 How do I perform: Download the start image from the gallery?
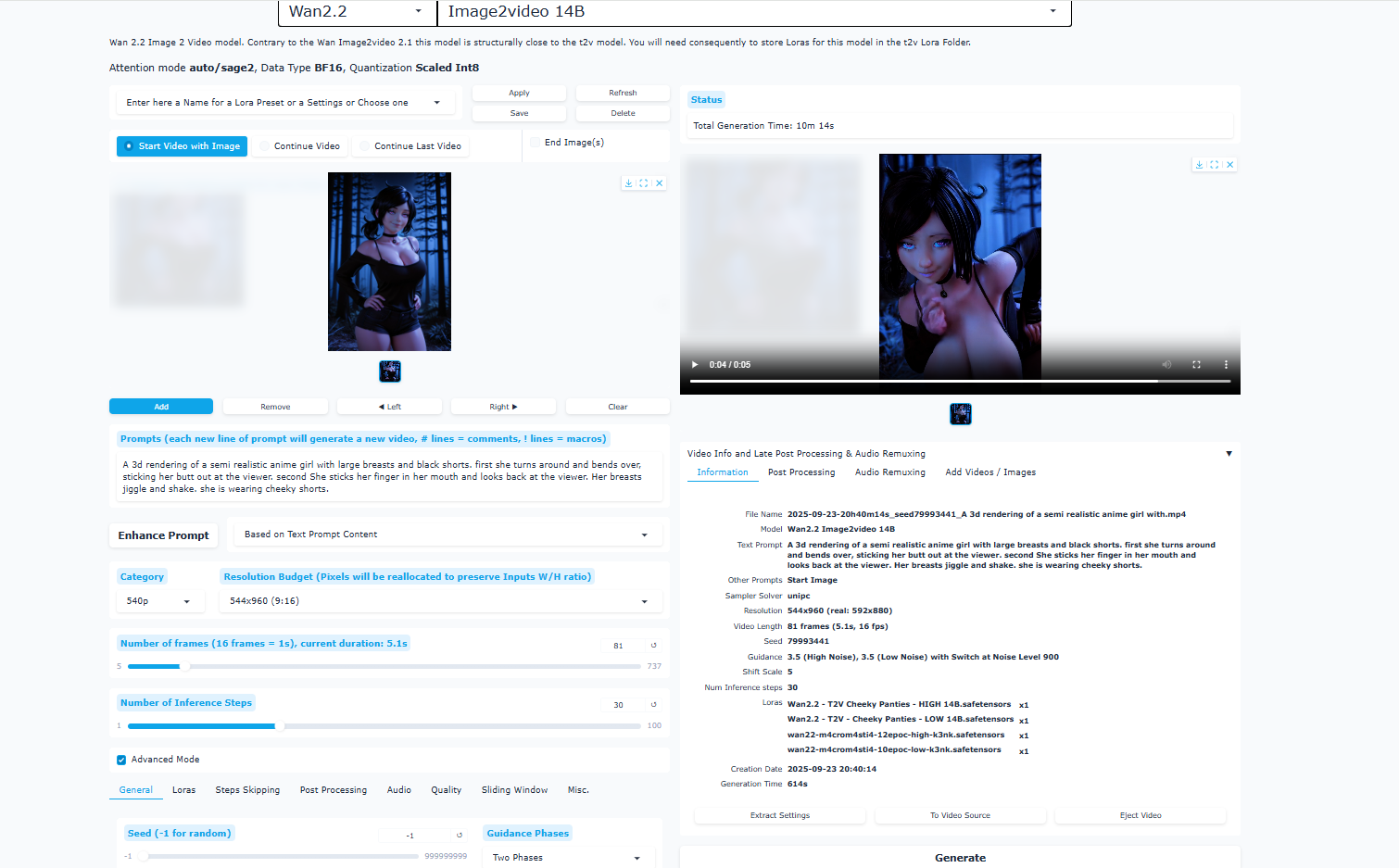pyautogui.click(x=629, y=183)
